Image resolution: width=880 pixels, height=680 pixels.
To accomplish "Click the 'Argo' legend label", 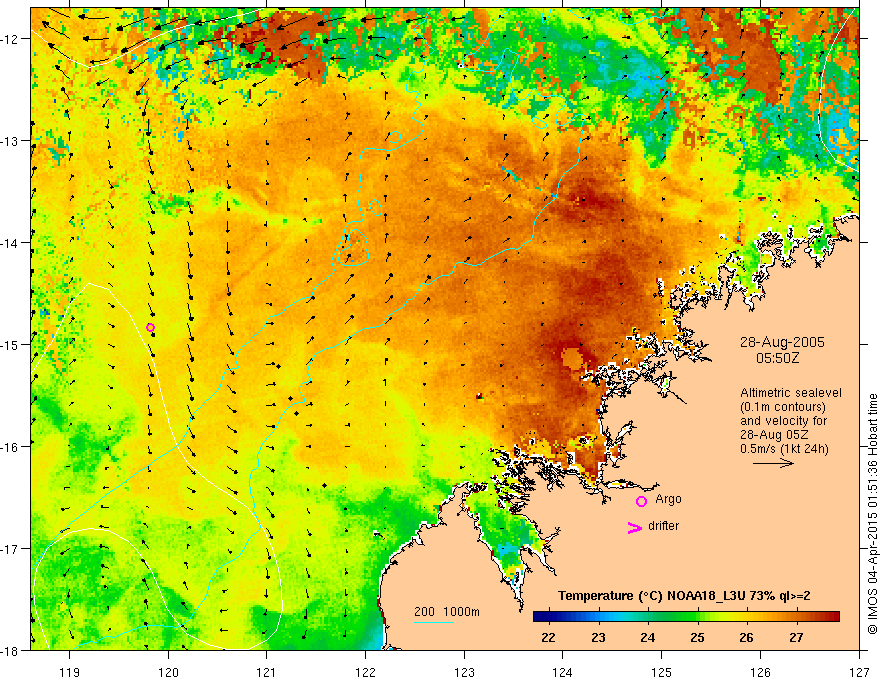I will coord(668,499).
